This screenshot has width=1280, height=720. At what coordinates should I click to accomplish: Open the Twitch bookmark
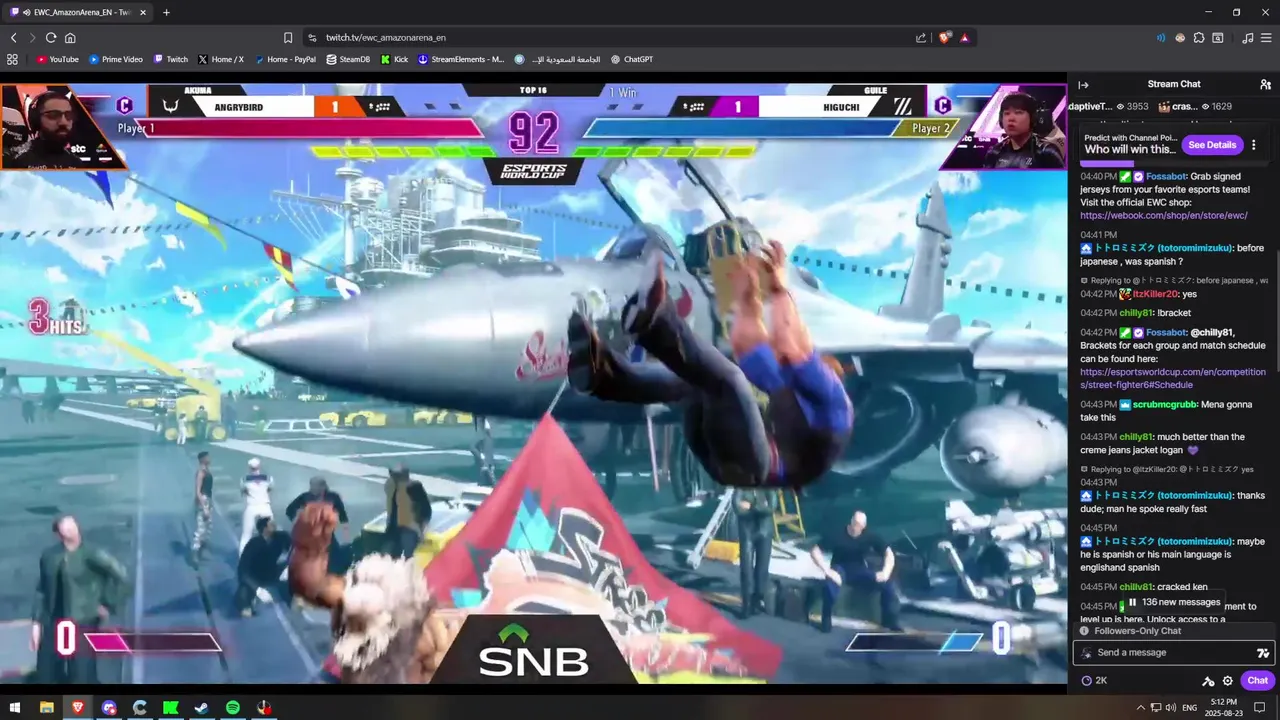pyautogui.click(x=170, y=60)
